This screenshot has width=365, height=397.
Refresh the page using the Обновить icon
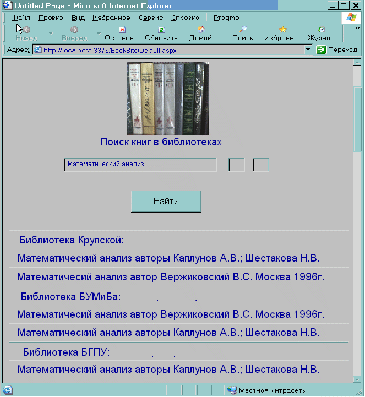point(161,33)
